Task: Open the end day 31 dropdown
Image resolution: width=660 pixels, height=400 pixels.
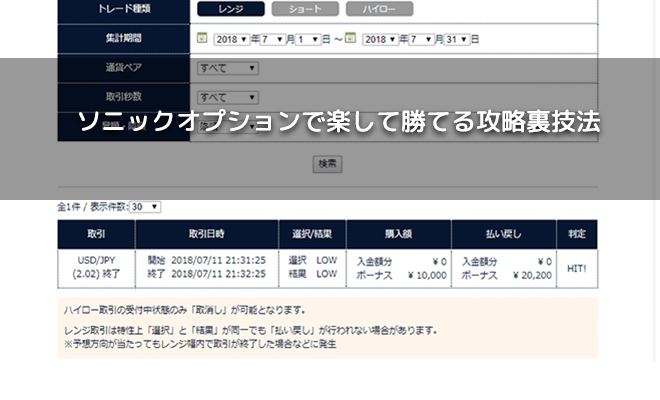Action: (457, 40)
